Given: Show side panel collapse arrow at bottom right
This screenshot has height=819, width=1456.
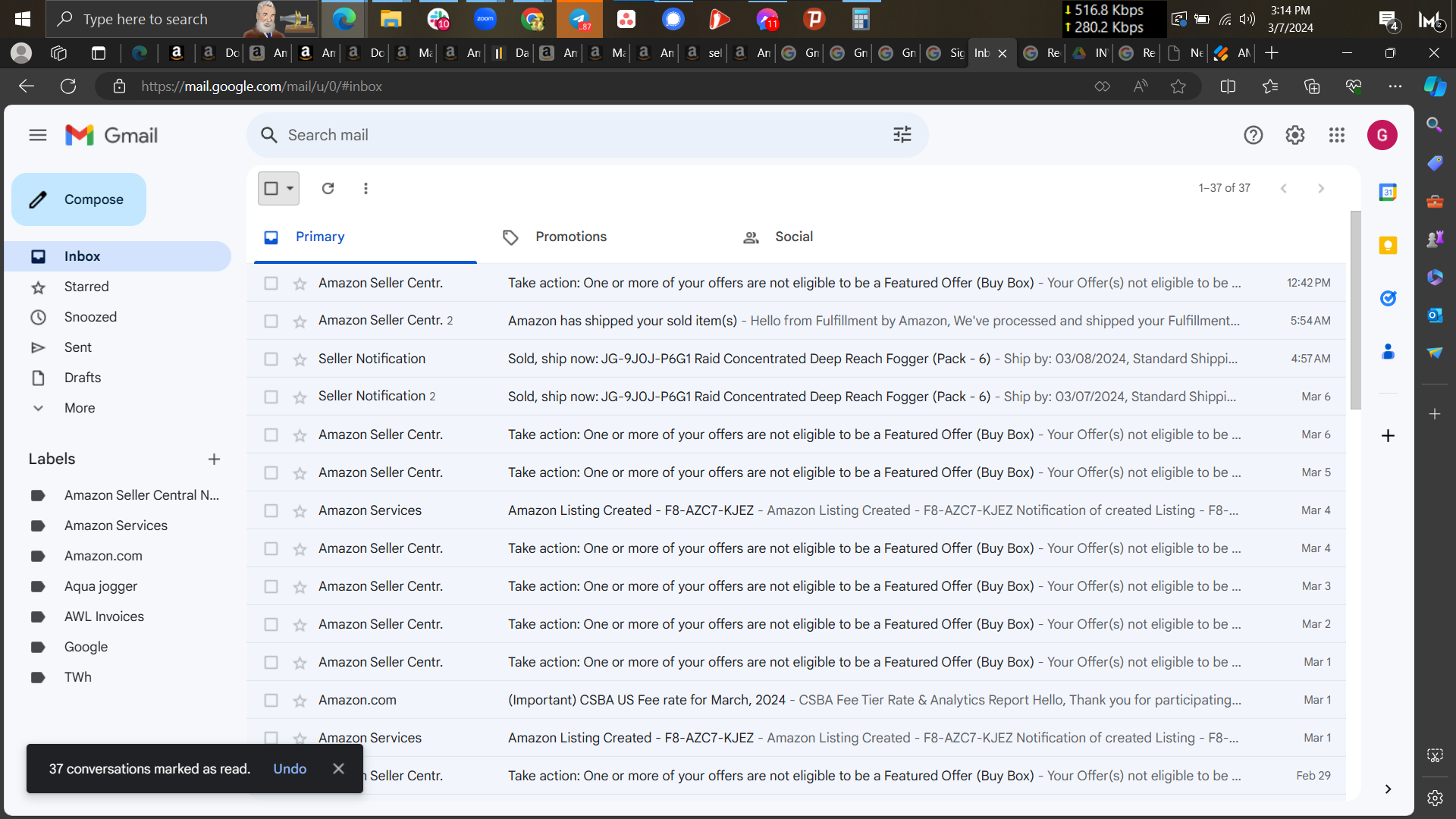Looking at the screenshot, I should pos(1388,789).
